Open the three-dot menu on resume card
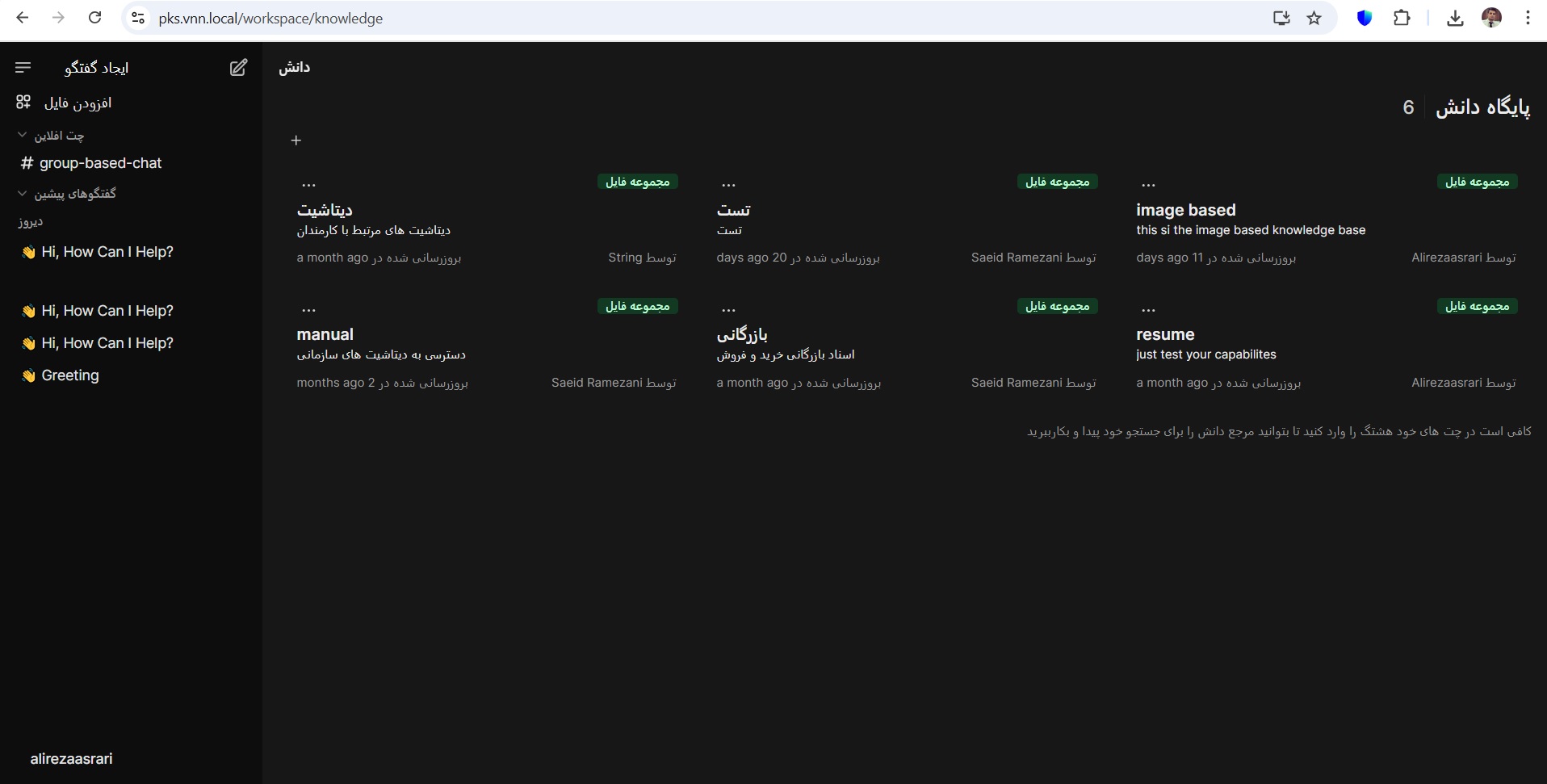The height and width of the screenshot is (784, 1547). (1148, 309)
